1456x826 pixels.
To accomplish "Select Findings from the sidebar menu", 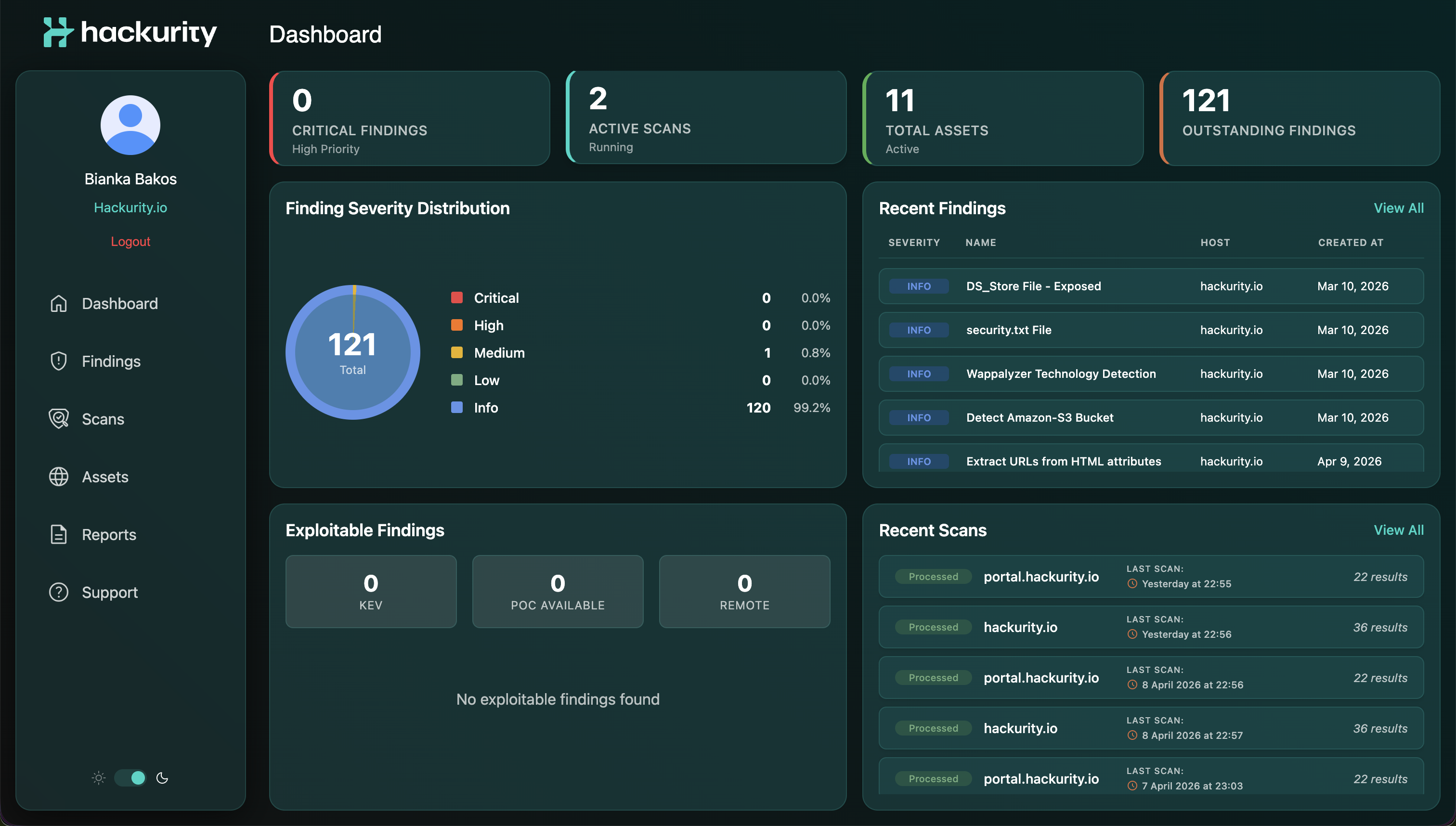I will [x=111, y=361].
